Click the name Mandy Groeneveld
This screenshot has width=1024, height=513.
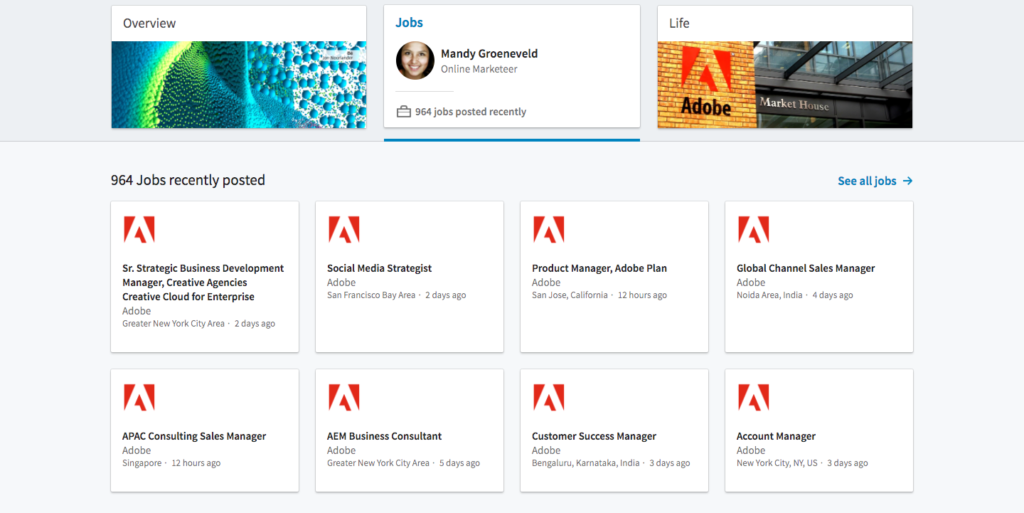[489, 54]
